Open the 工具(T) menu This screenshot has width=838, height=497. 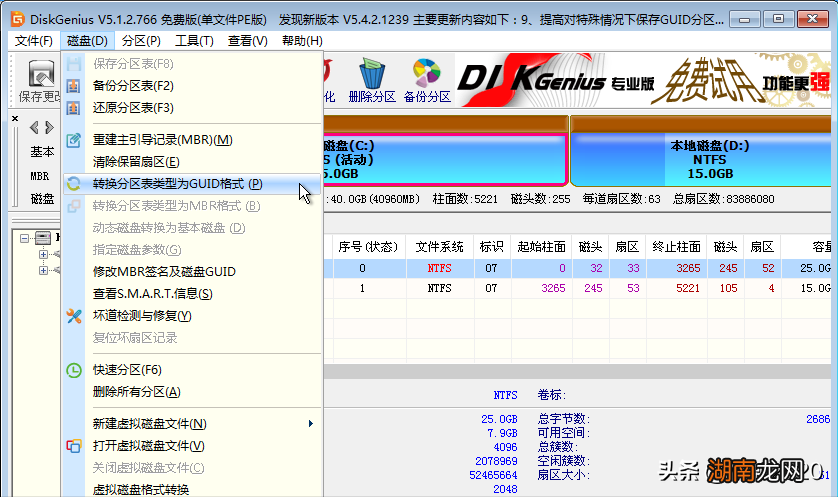click(194, 41)
